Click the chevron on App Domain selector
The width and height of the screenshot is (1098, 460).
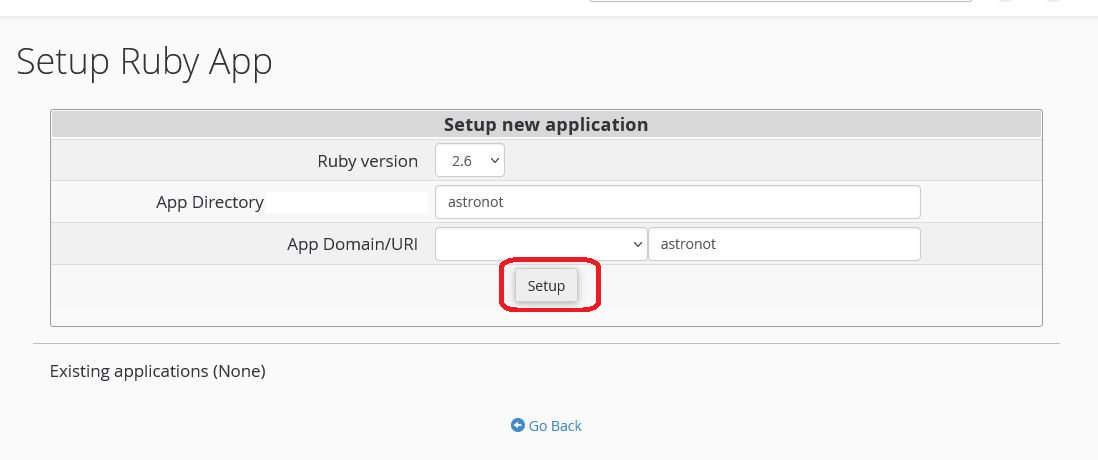coord(638,244)
